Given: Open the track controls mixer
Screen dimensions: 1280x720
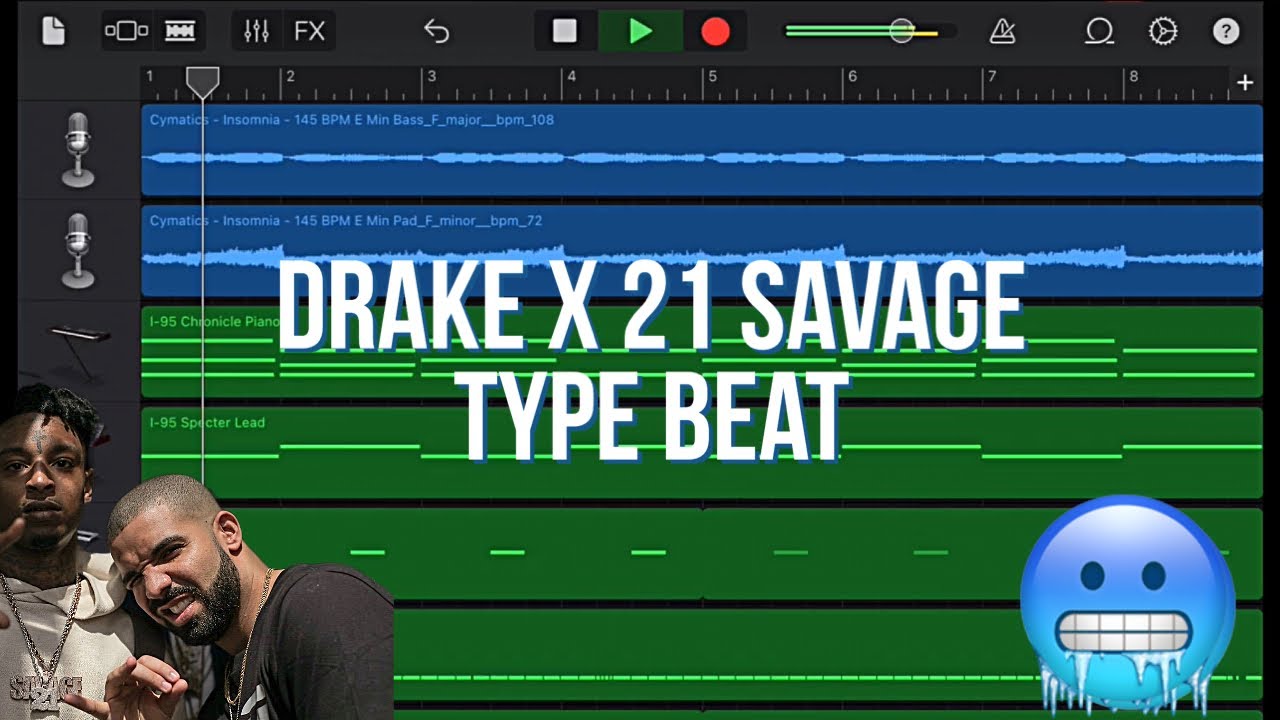Looking at the screenshot, I should (257, 31).
